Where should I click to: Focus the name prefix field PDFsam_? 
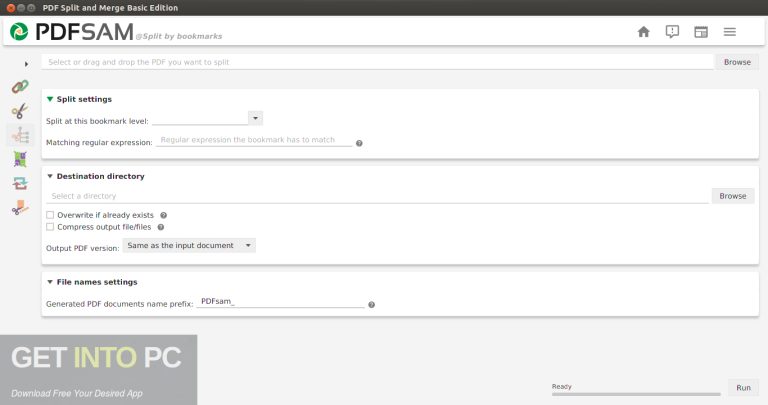(x=281, y=302)
